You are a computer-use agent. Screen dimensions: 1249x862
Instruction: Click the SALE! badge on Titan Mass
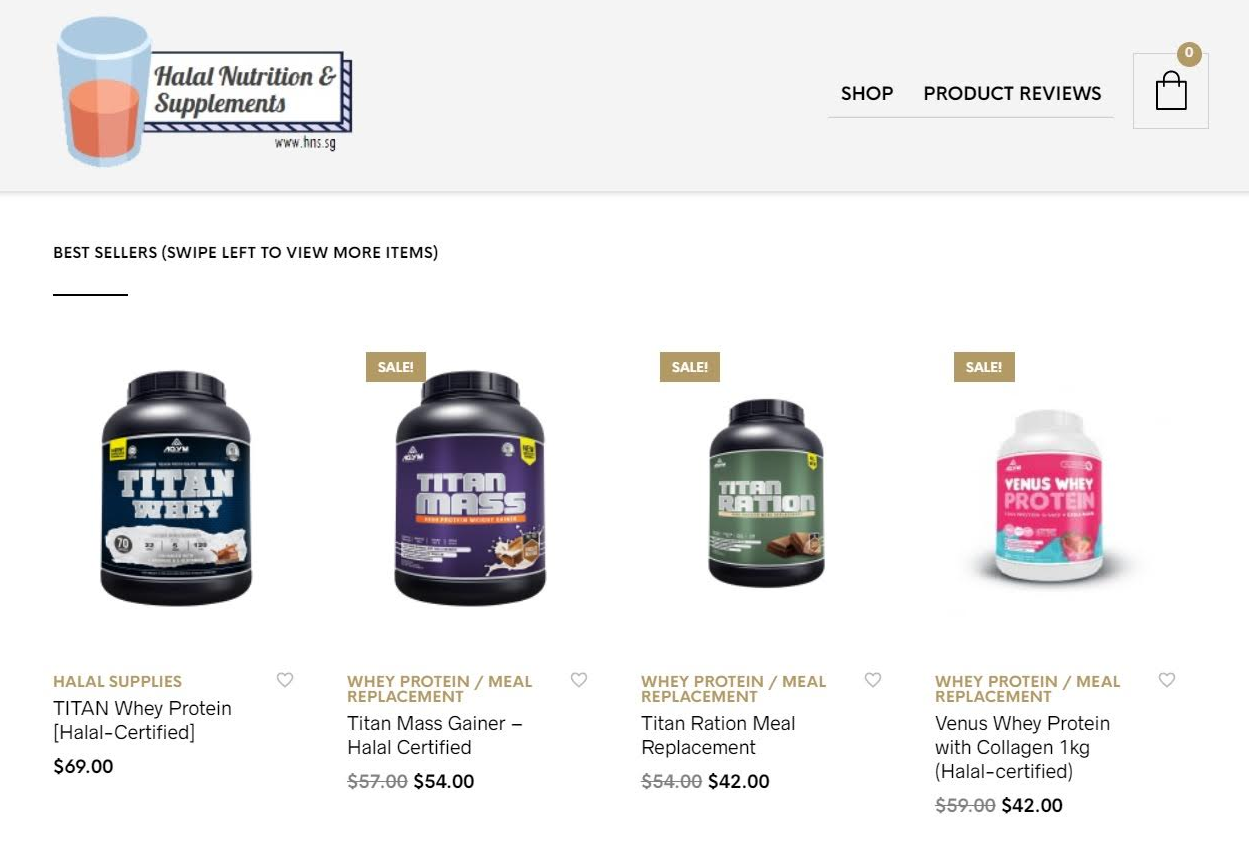pyautogui.click(x=396, y=367)
